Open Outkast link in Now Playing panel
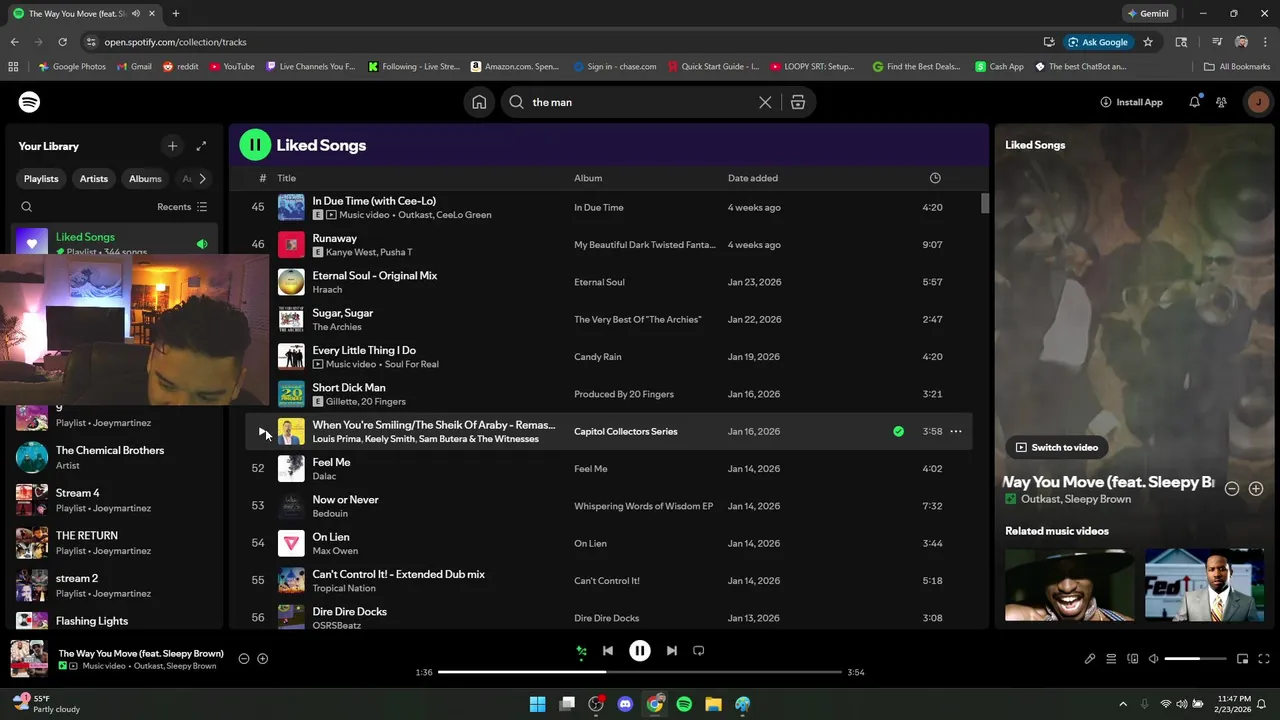The image size is (1280, 720). coord(1040,499)
